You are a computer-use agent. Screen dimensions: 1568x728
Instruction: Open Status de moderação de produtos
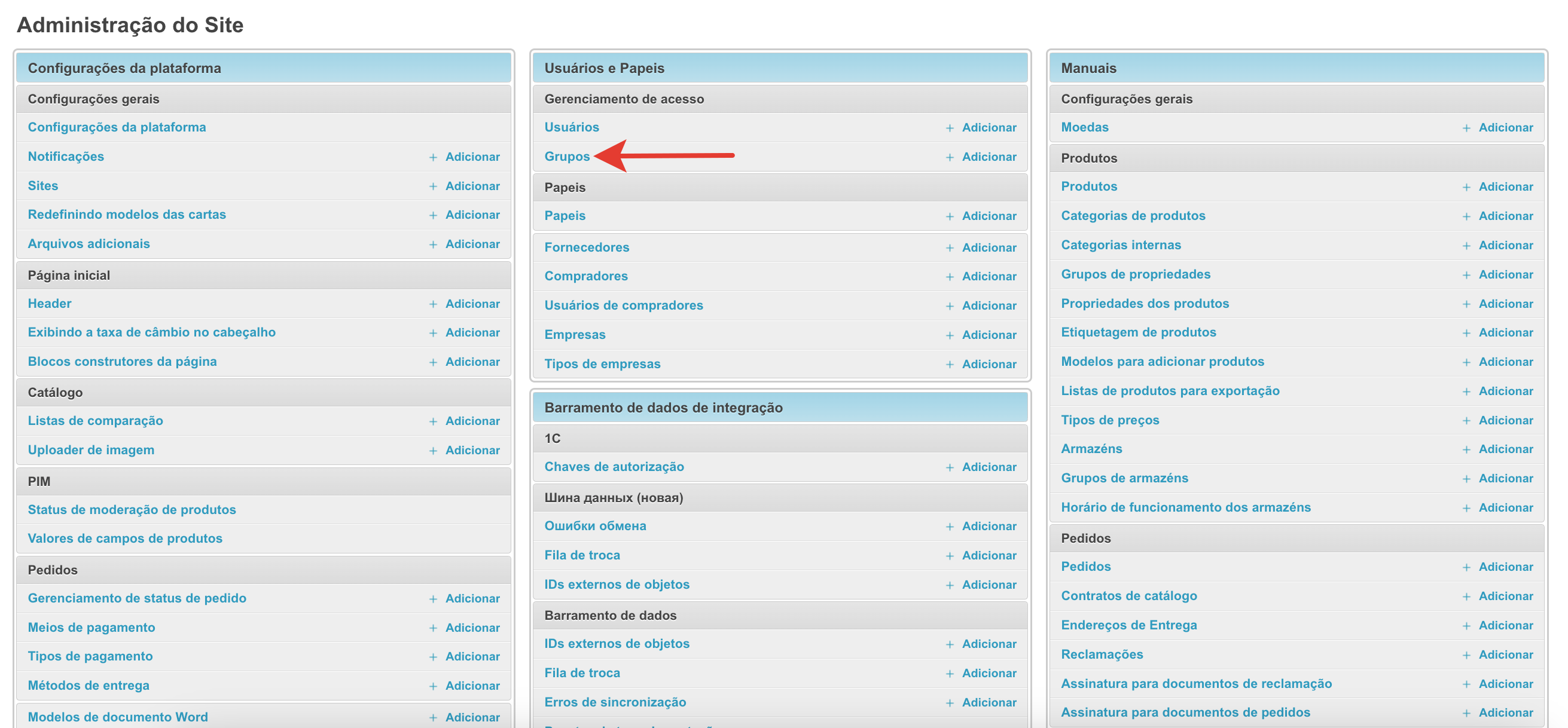132,510
